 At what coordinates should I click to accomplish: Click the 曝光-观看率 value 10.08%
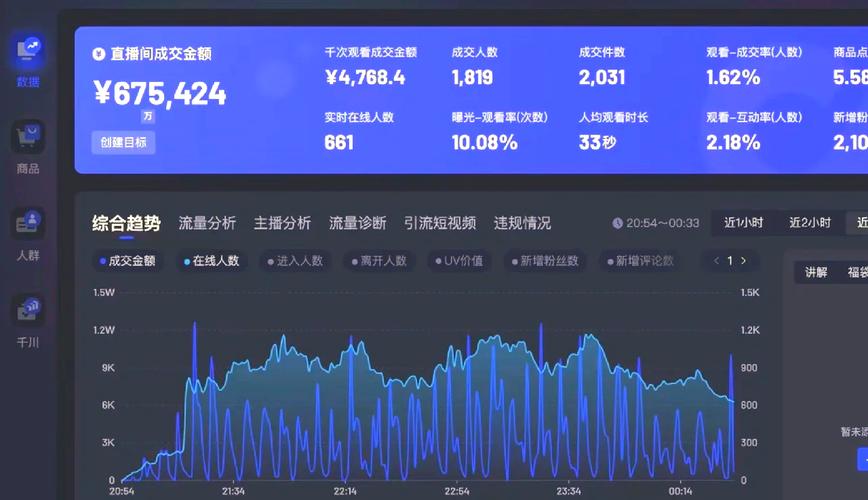coord(484,143)
